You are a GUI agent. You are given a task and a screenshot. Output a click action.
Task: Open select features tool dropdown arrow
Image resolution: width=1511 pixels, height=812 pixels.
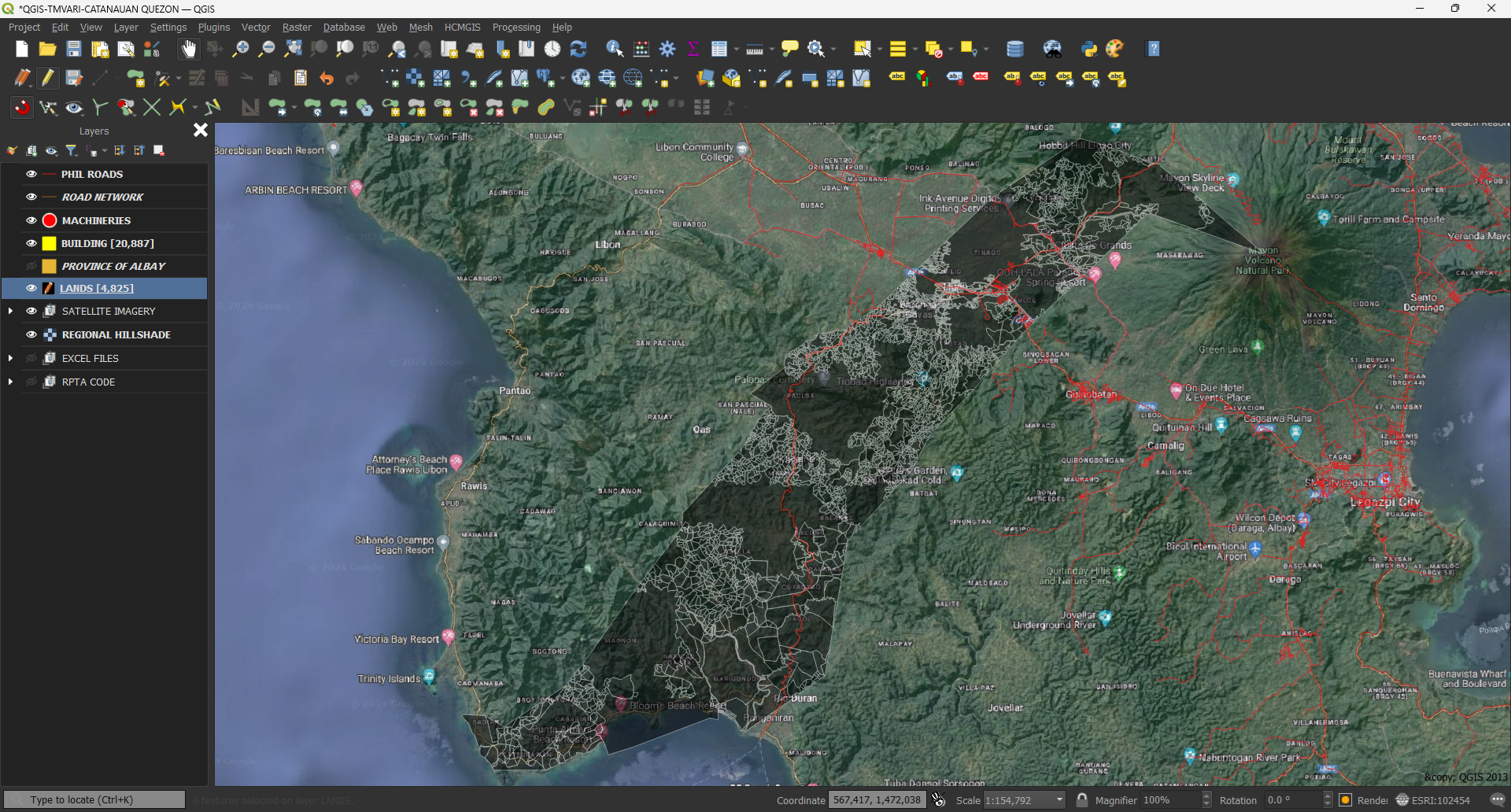pyautogui.click(x=880, y=50)
